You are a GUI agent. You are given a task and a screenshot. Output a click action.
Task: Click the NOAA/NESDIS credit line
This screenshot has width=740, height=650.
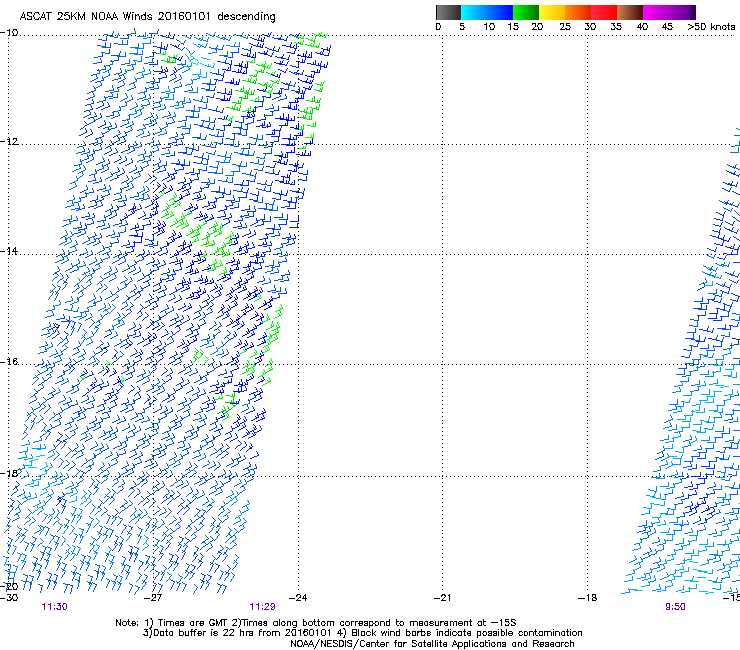pos(432,644)
